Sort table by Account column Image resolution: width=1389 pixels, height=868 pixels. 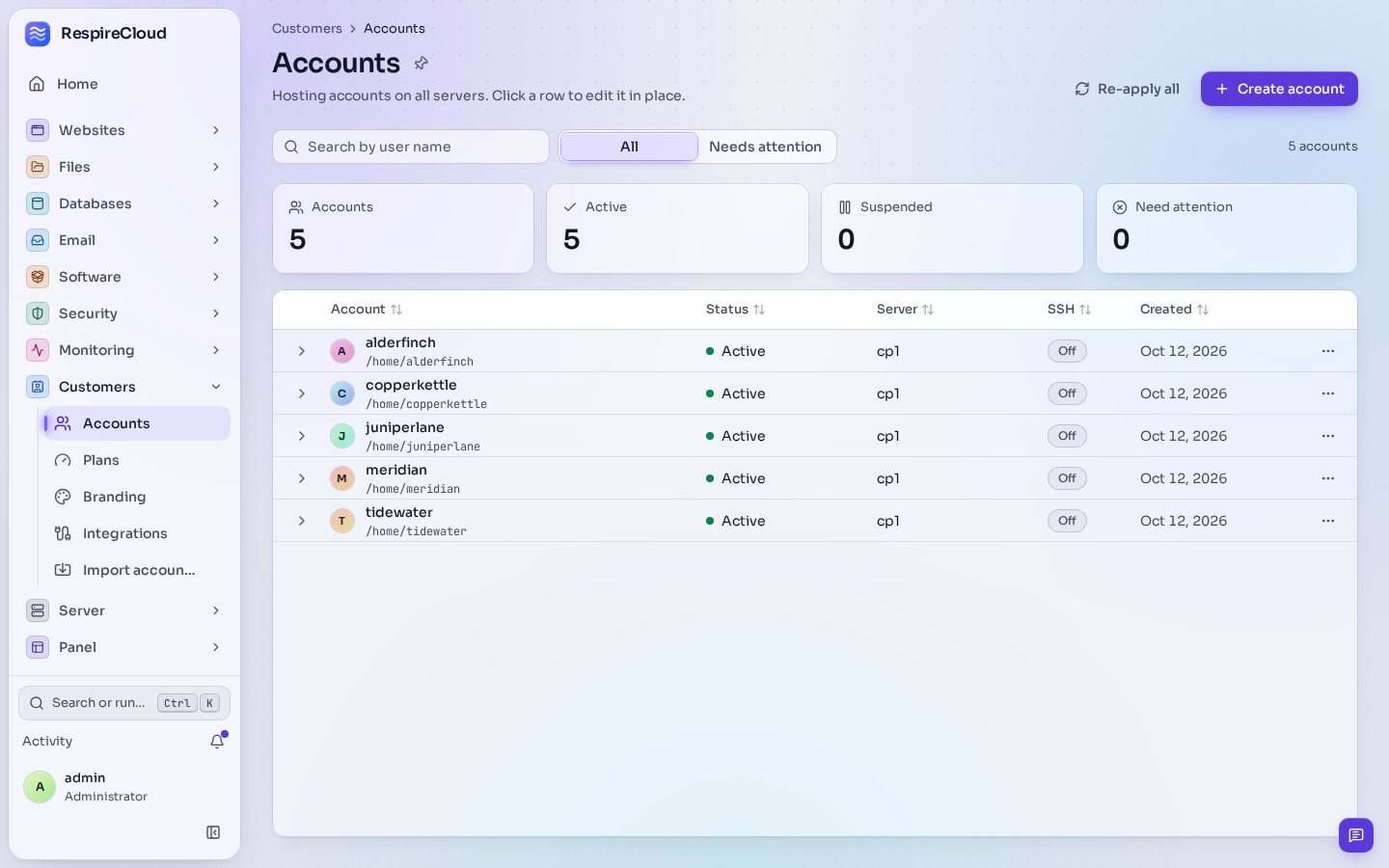(x=367, y=310)
